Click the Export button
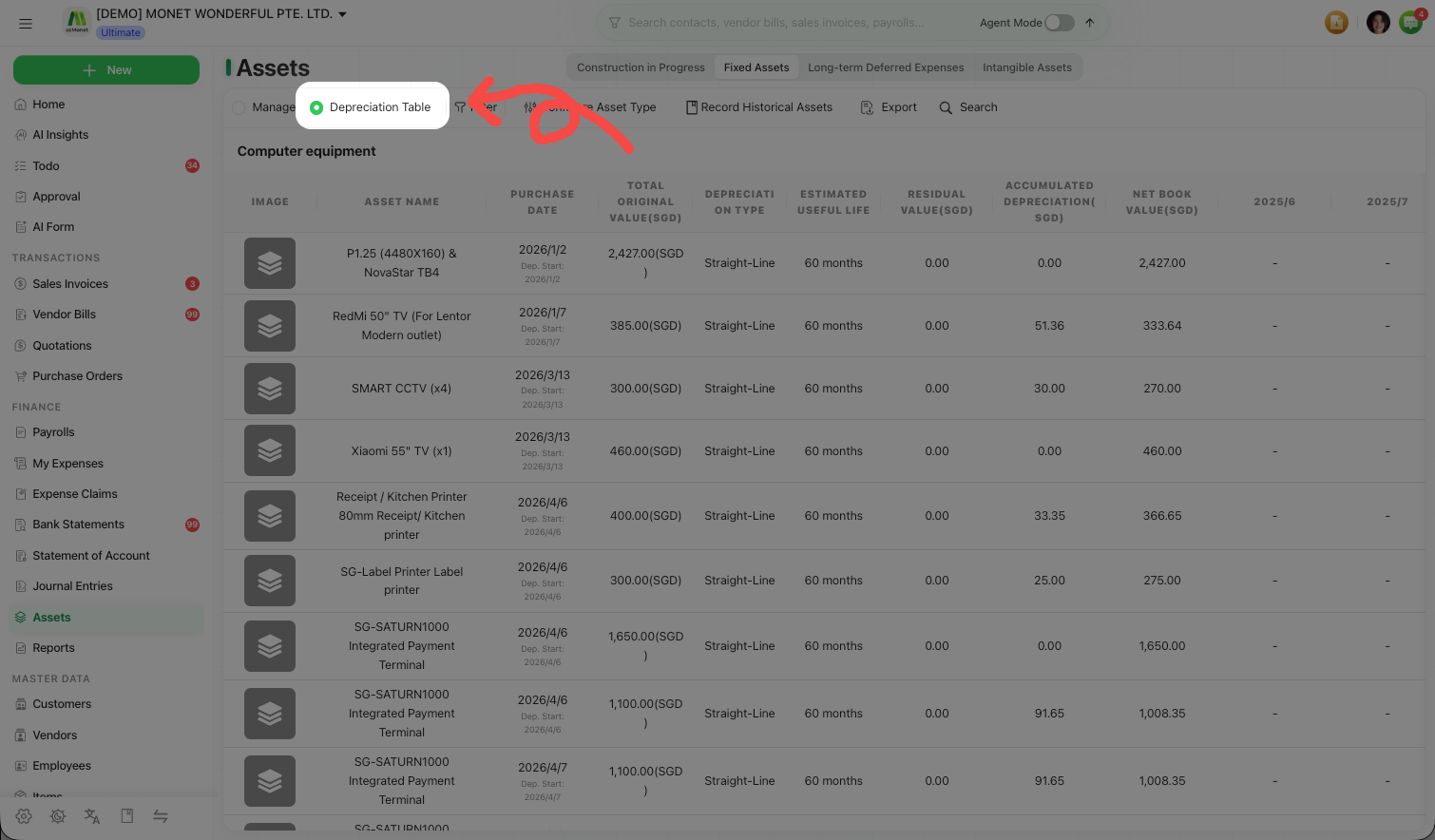This screenshot has height=840, width=1435. [889, 107]
